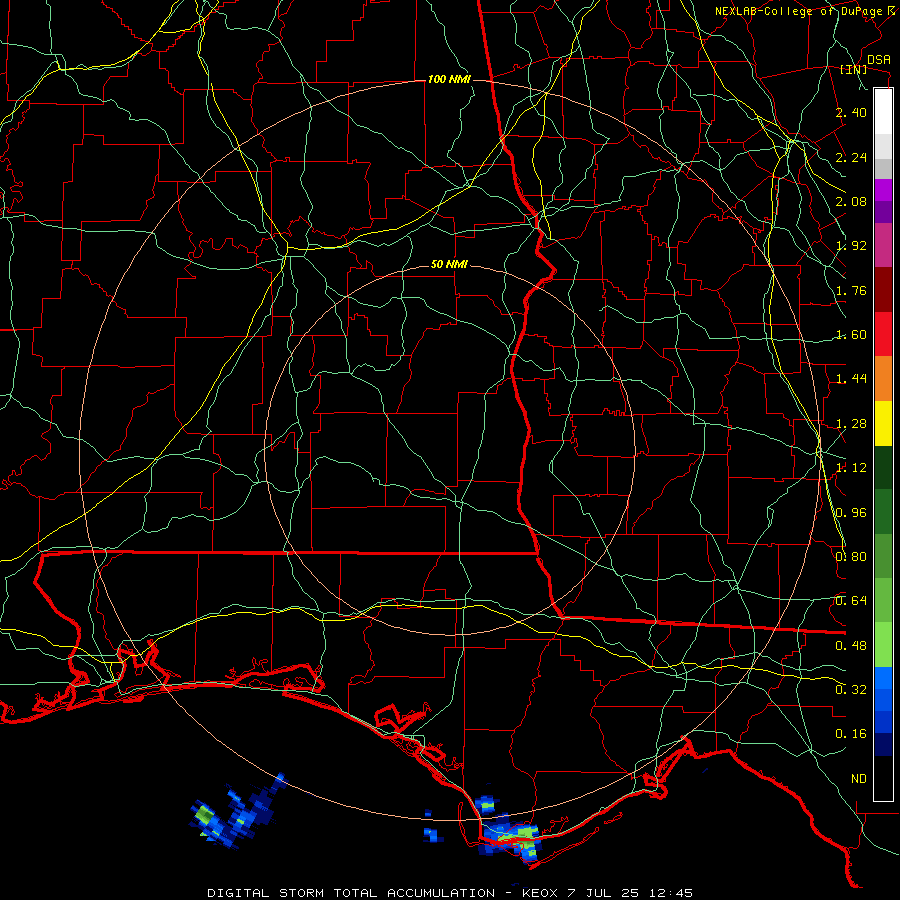
Task: Select the 1.28 legend value
Action: pyautogui.click(x=851, y=424)
